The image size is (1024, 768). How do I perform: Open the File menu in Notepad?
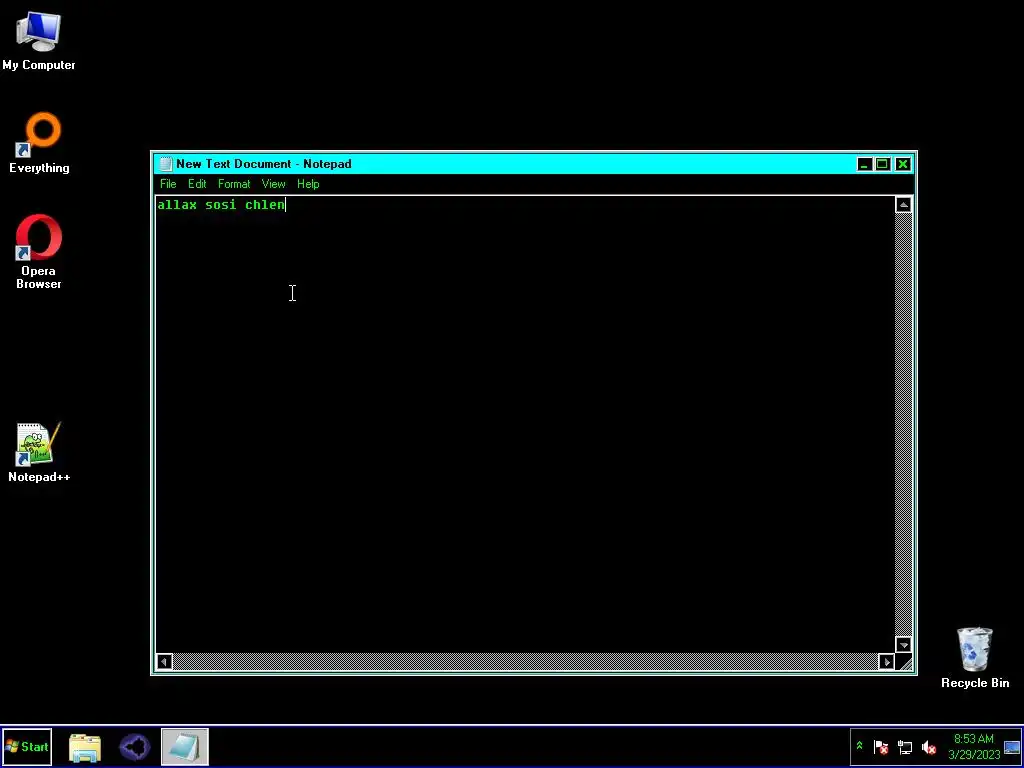click(168, 184)
